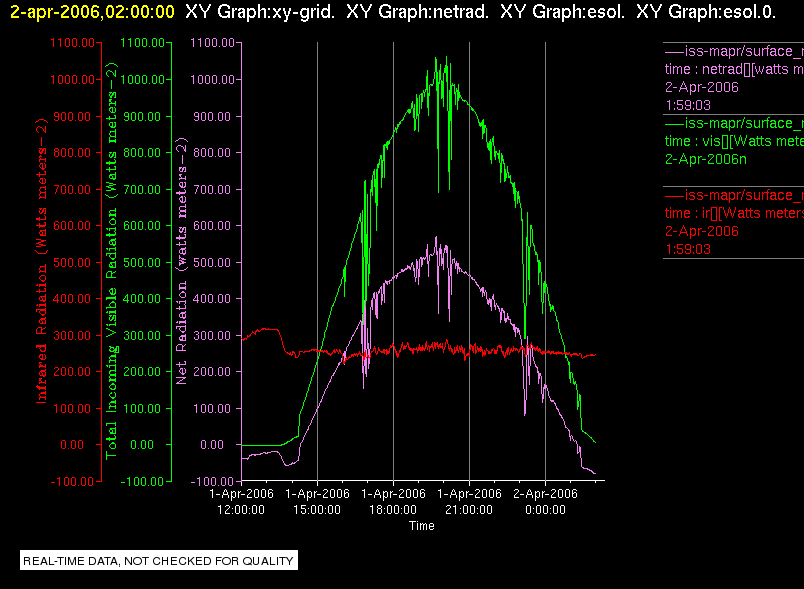Click the 1-Apr-2006 12:00:00 tick label
Image resolution: width=804 pixels, height=589 pixels.
(x=241, y=502)
